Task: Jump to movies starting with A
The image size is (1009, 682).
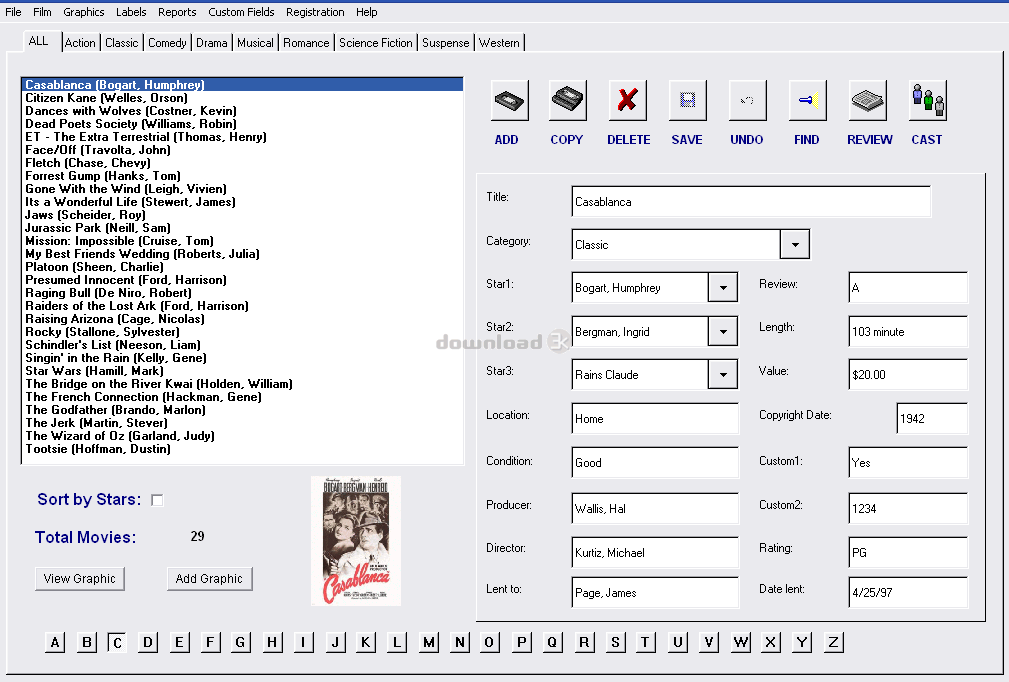Action: [x=55, y=642]
